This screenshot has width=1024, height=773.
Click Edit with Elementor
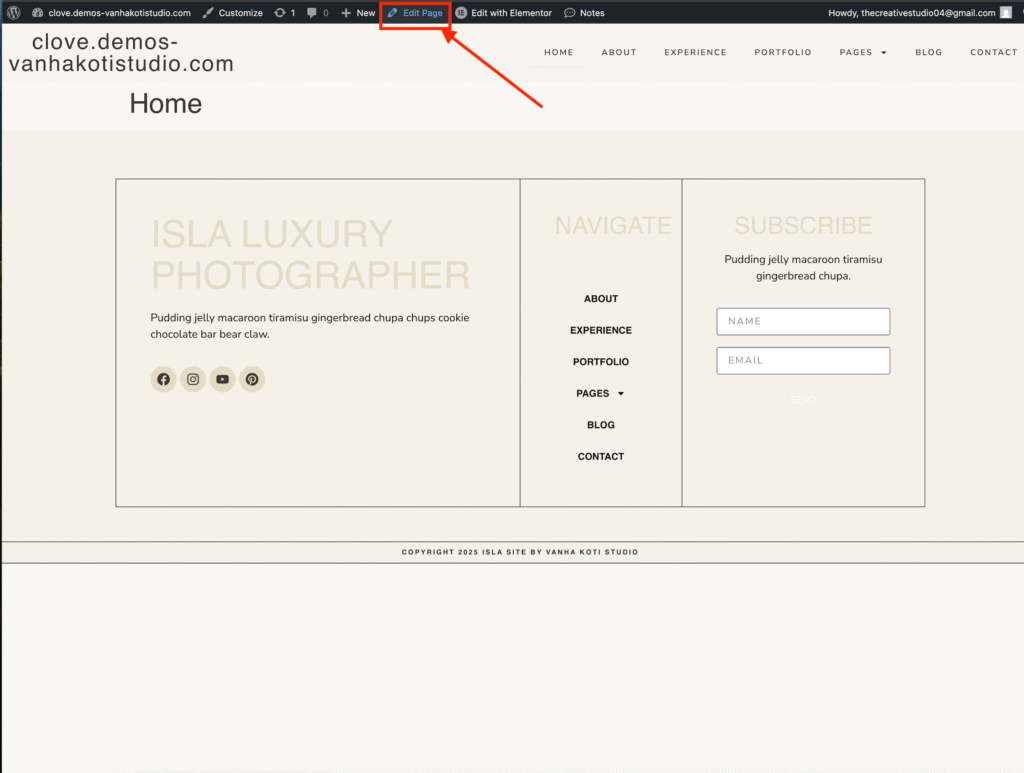[x=504, y=13]
